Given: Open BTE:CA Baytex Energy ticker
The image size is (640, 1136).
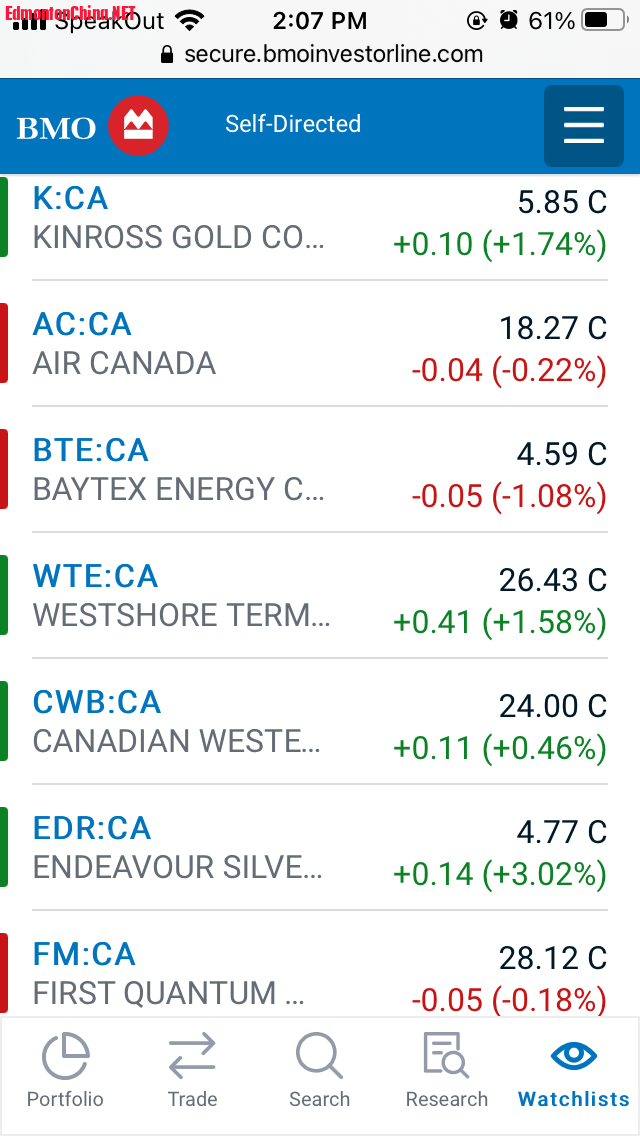Looking at the screenshot, I should [91, 450].
